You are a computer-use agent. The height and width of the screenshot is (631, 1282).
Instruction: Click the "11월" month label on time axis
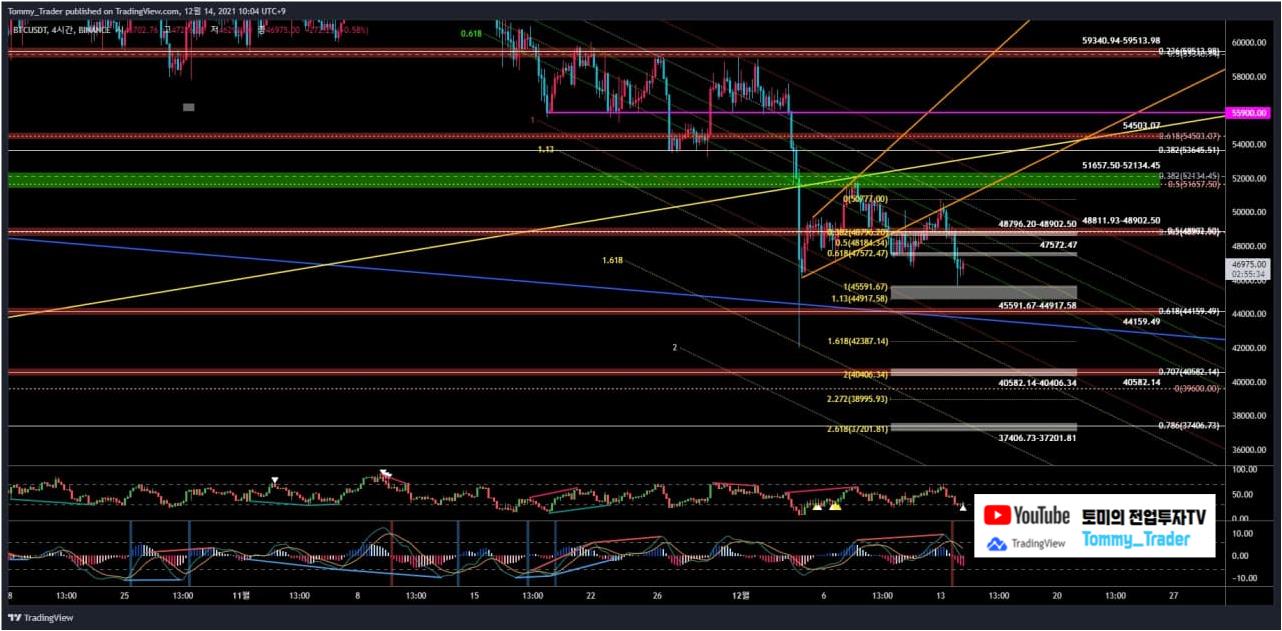[243, 594]
